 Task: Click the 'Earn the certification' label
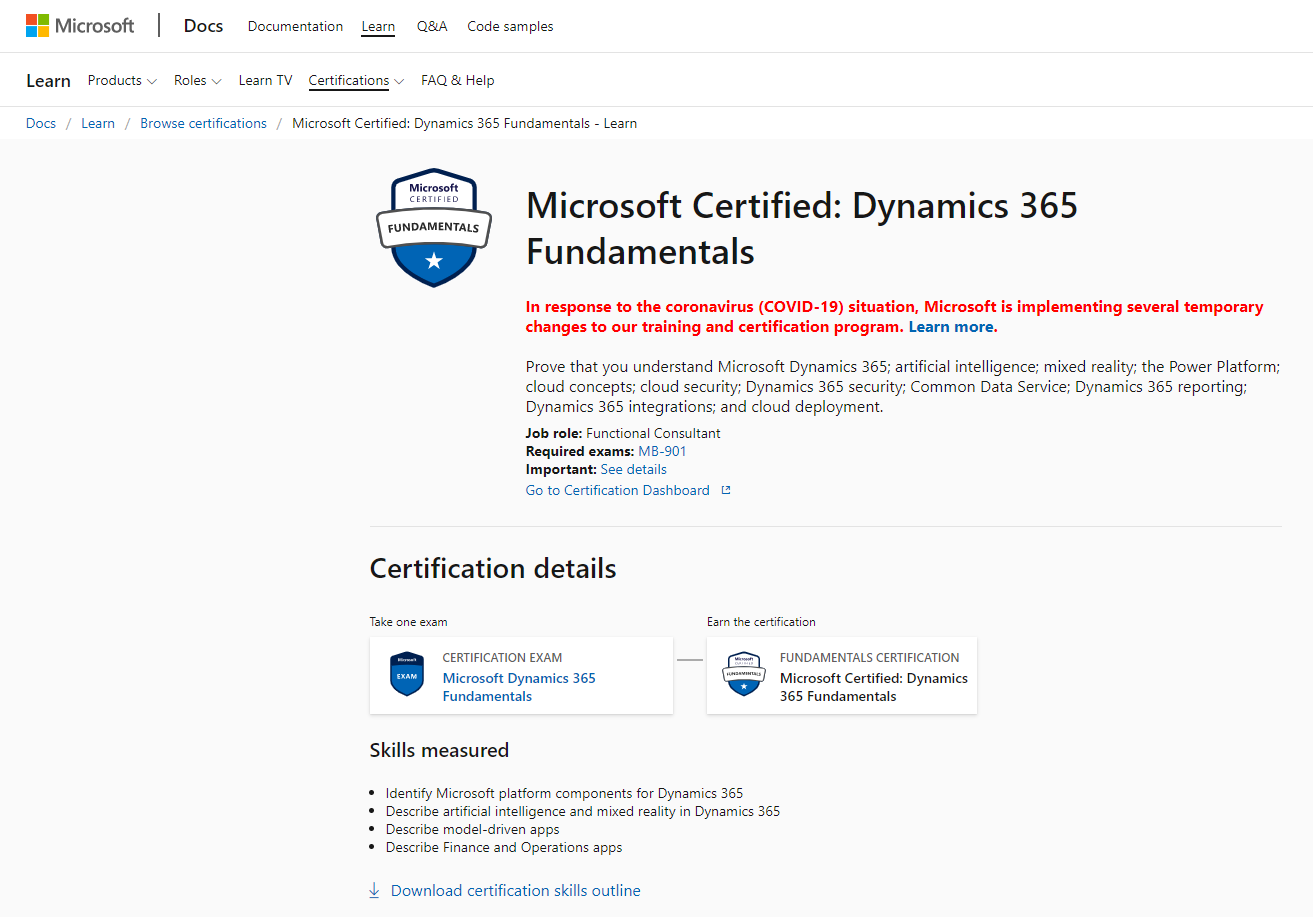tap(761, 622)
